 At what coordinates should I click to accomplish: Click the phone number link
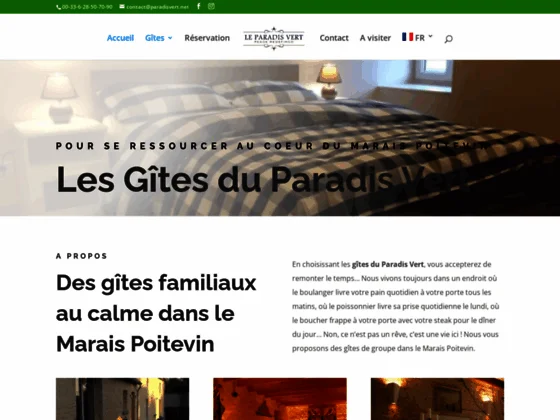coord(87,7)
